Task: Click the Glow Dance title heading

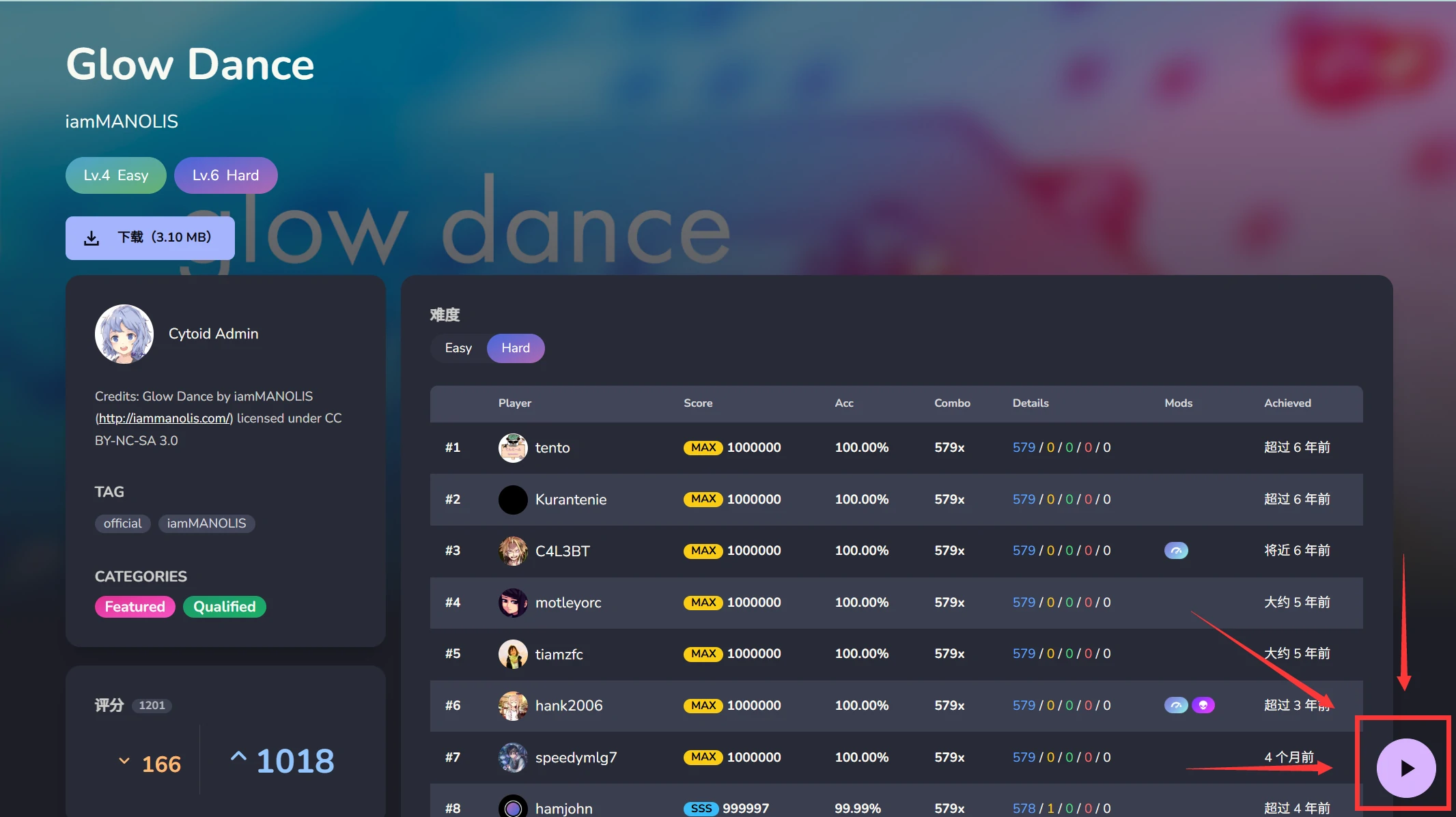Action: point(190,65)
